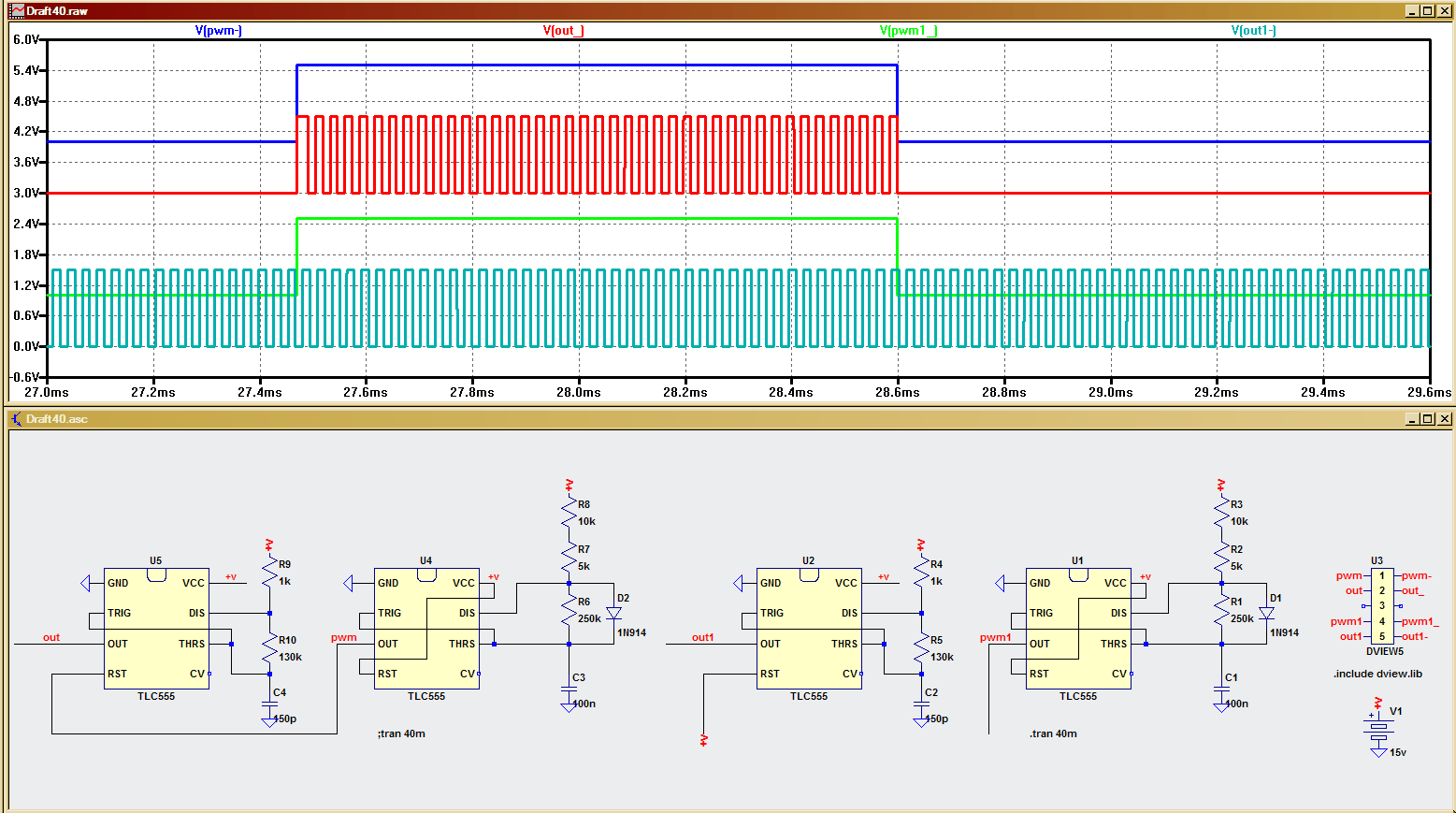Select resistor R2 5k symbol

click(x=1221, y=558)
